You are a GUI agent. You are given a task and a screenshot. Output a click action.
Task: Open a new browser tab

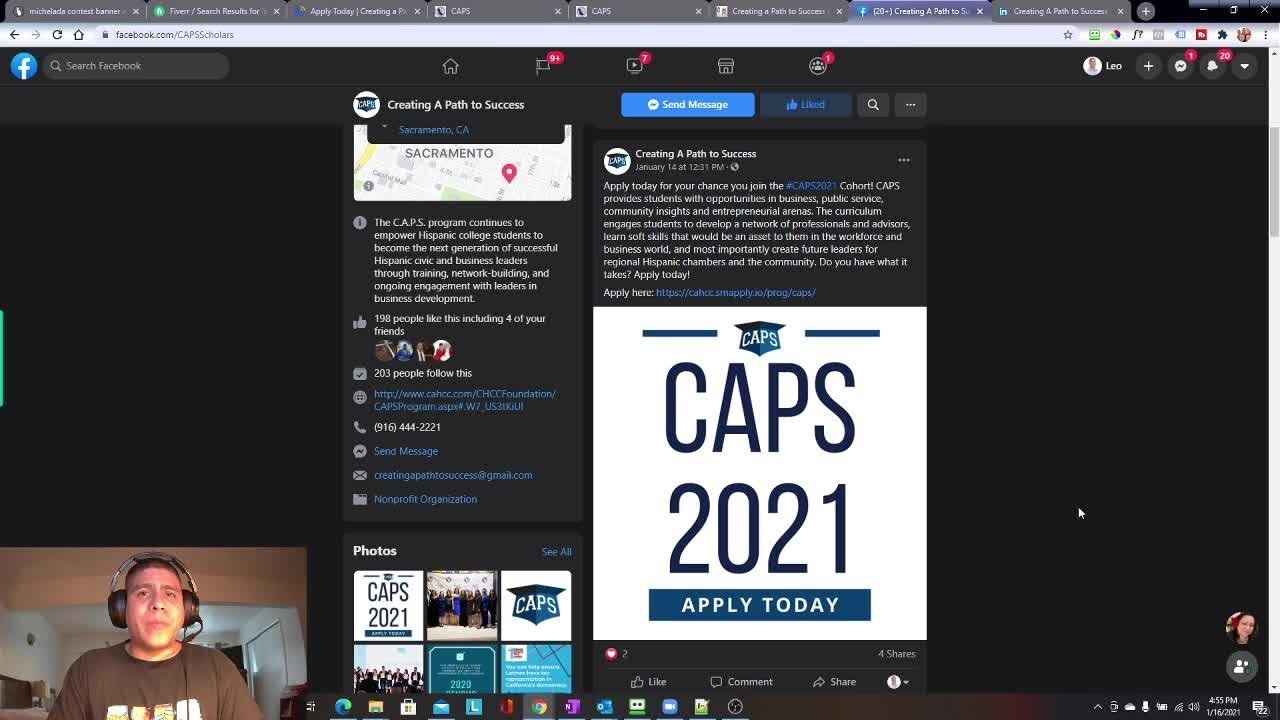coord(1146,11)
